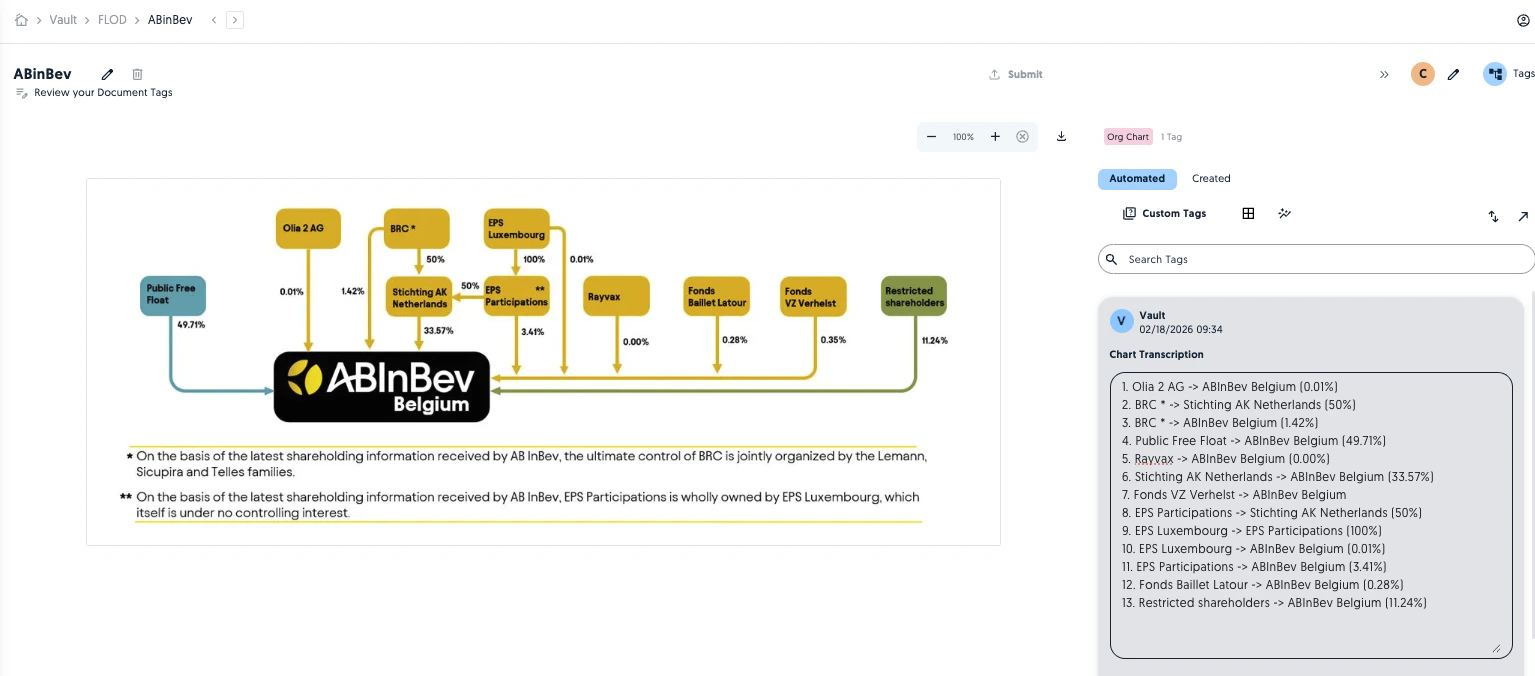This screenshot has width=1535, height=676.
Task: Click the Tags label next to hierarchy icon
Action: (x=1523, y=74)
